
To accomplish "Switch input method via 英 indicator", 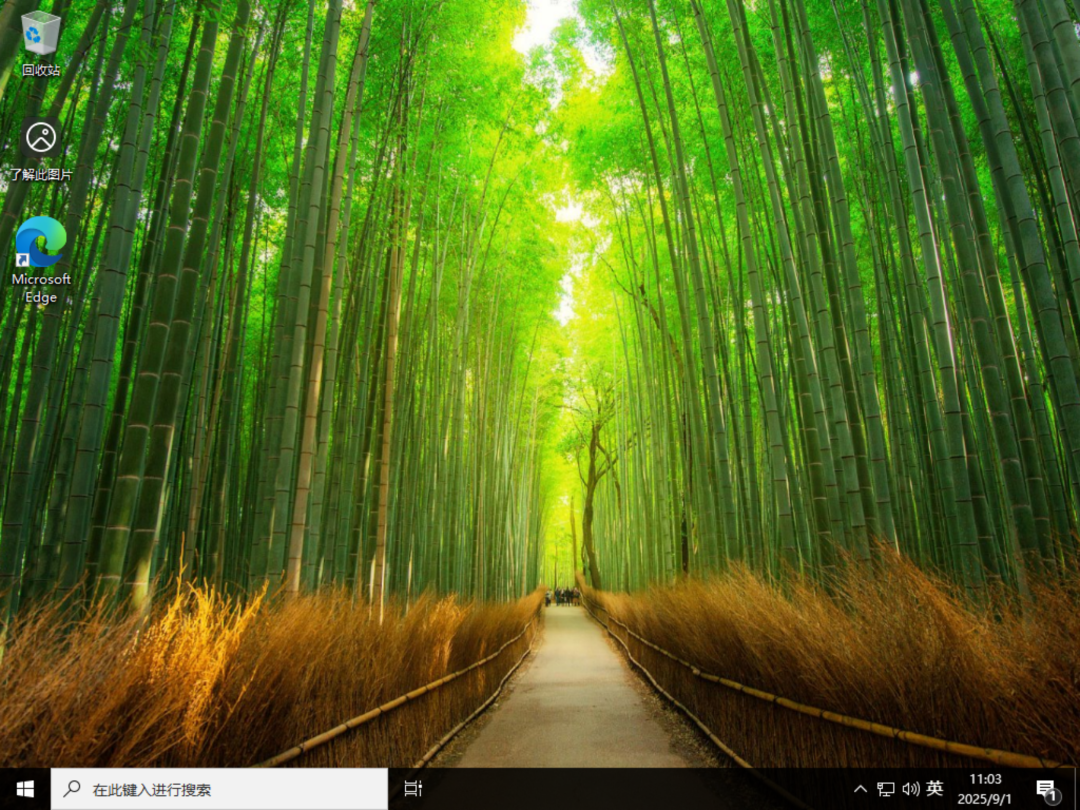I will (x=935, y=788).
